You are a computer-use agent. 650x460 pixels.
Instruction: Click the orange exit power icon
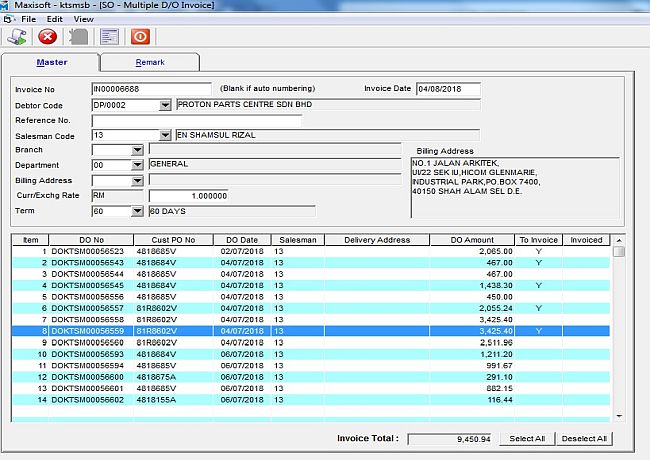[139, 36]
